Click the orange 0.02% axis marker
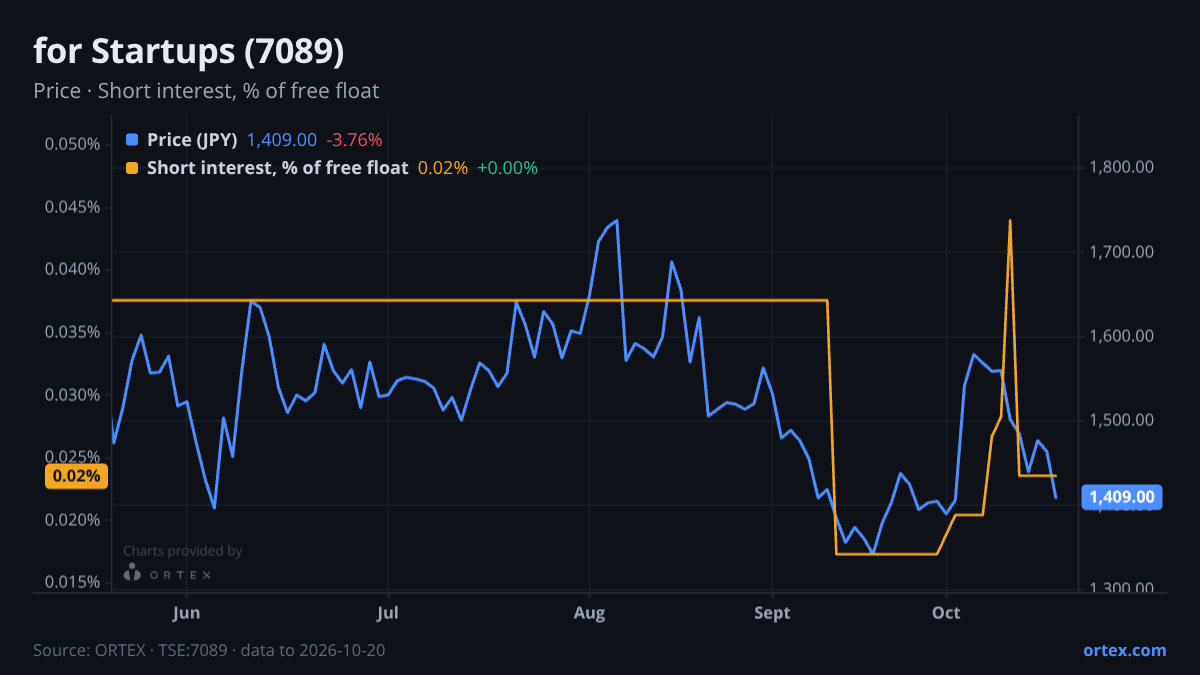1200x675 pixels. tap(76, 476)
